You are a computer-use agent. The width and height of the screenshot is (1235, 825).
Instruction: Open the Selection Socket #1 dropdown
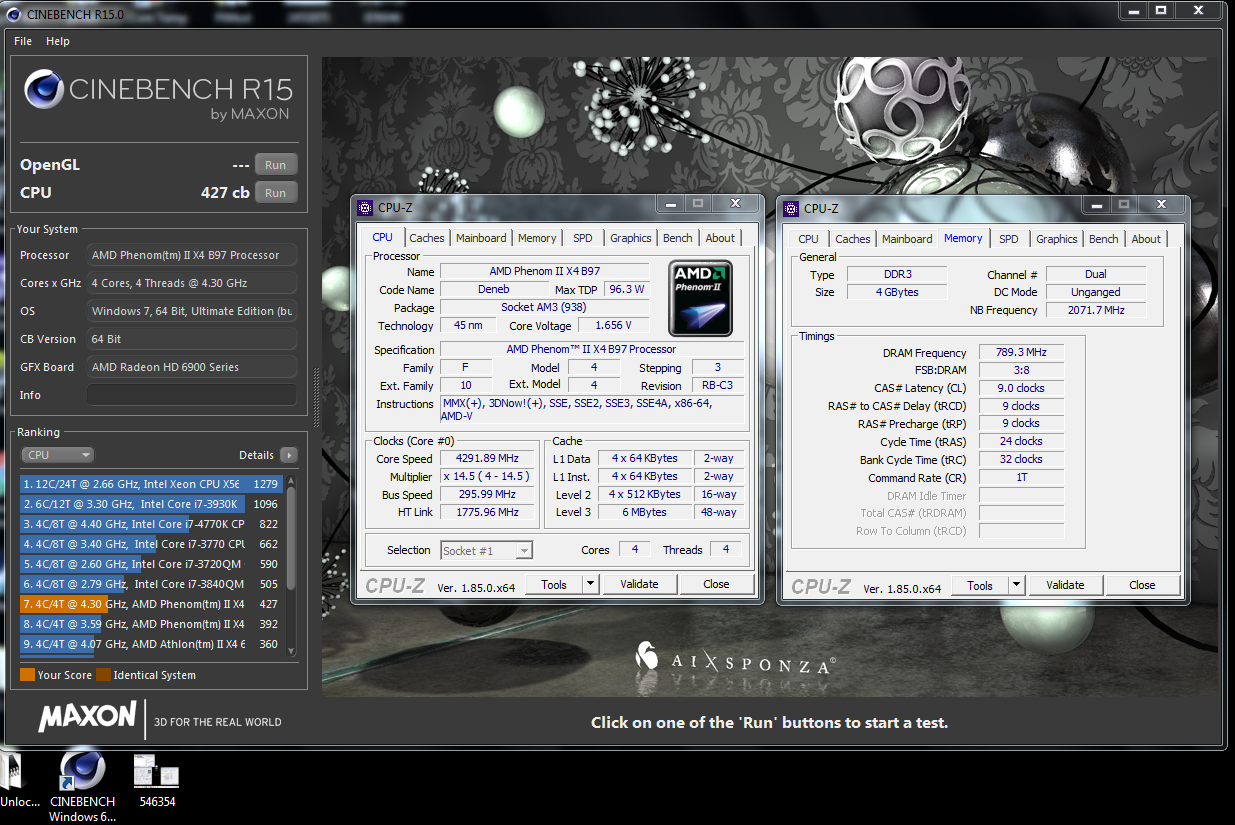[x=486, y=550]
